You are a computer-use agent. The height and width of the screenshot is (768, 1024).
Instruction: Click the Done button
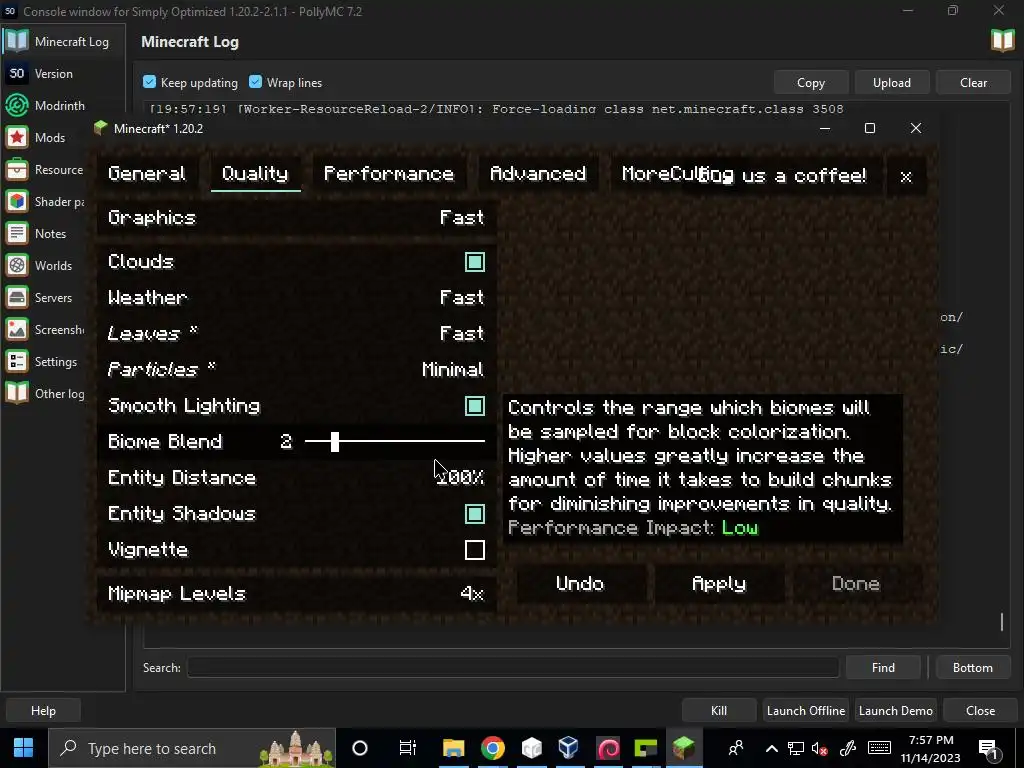click(x=856, y=584)
